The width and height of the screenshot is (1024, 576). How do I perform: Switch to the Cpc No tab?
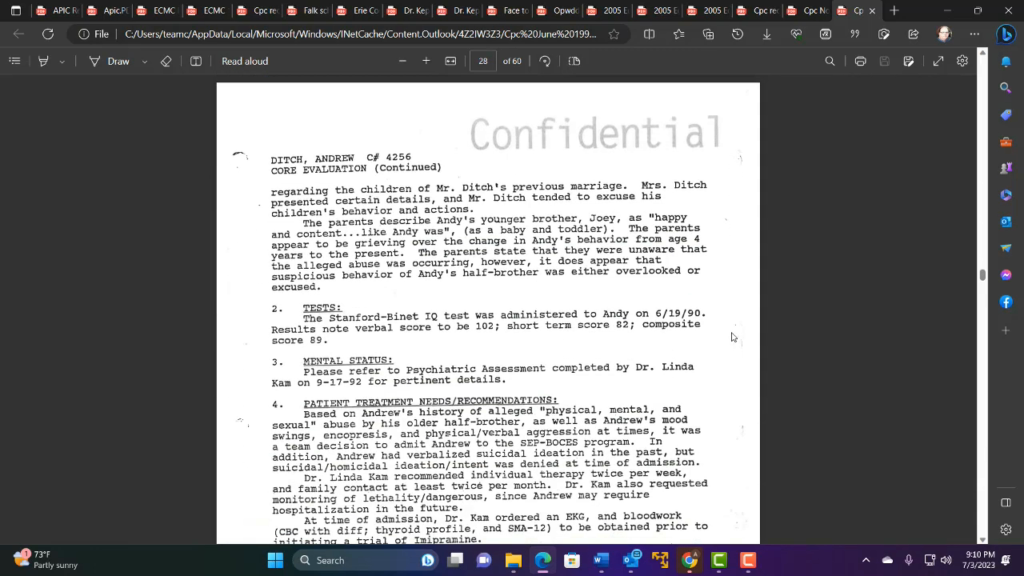809,10
